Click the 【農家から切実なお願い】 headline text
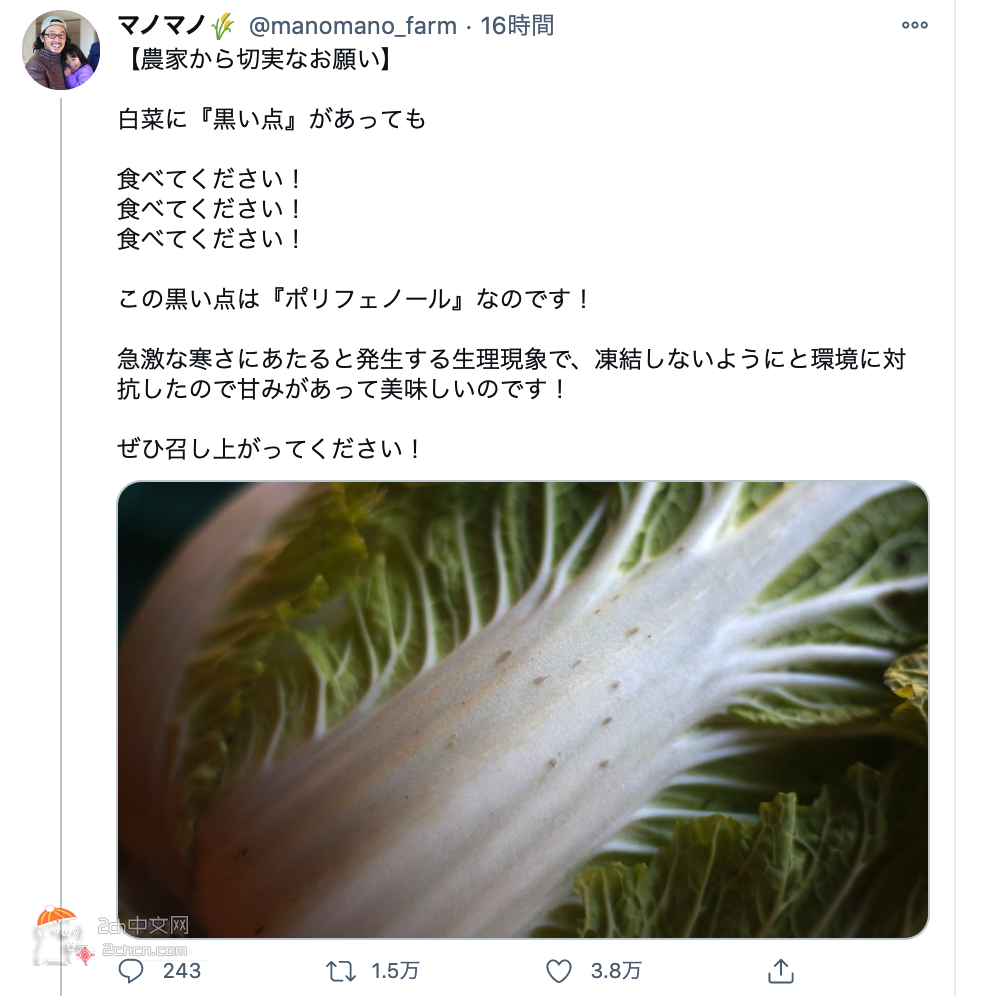Viewport: 994px width, 996px height. pos(260,59)
